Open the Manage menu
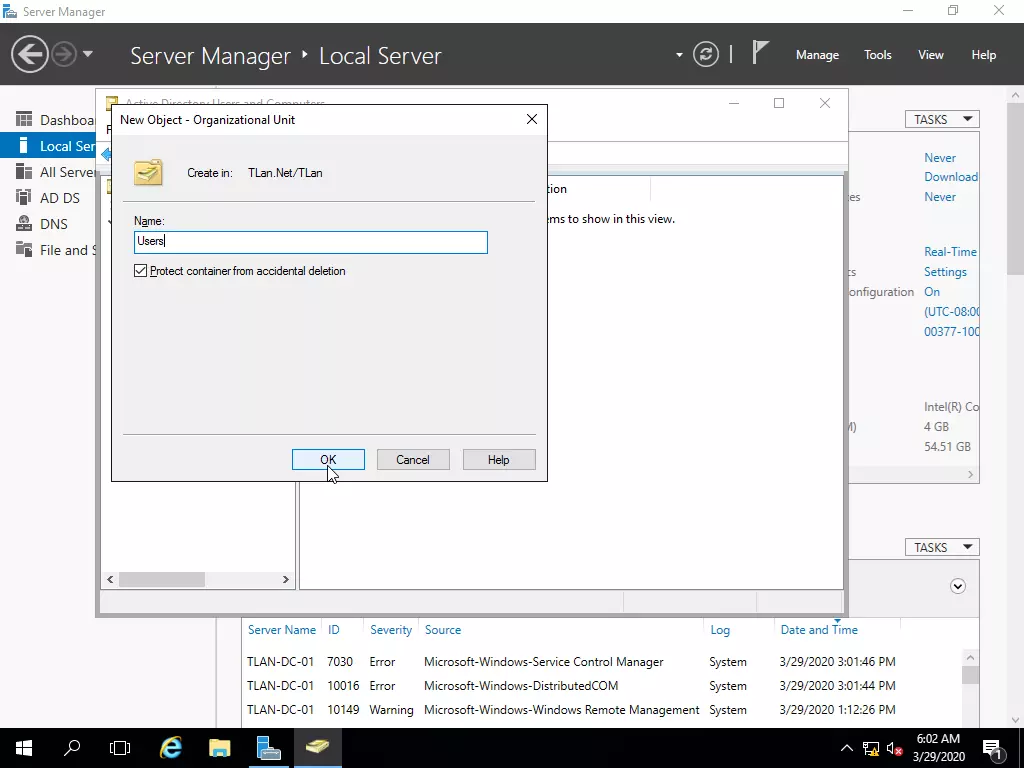Viewport: 1024px width, 768px height. pos(817,55)
